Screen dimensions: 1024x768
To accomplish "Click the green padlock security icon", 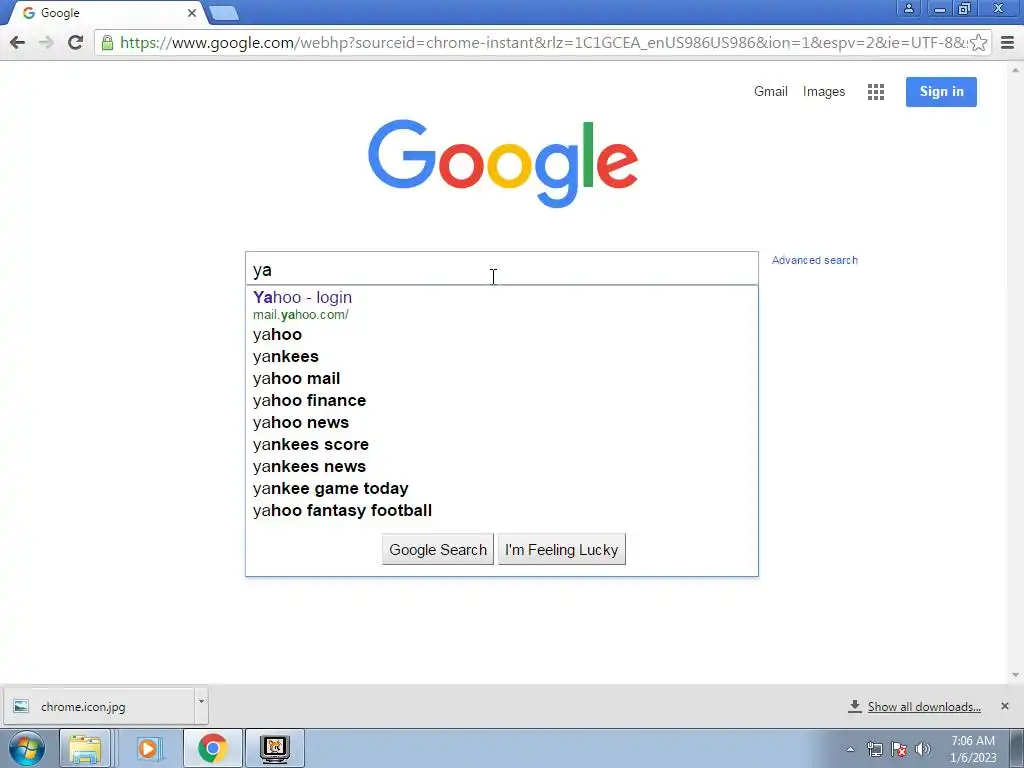I will tap(107, 43).
